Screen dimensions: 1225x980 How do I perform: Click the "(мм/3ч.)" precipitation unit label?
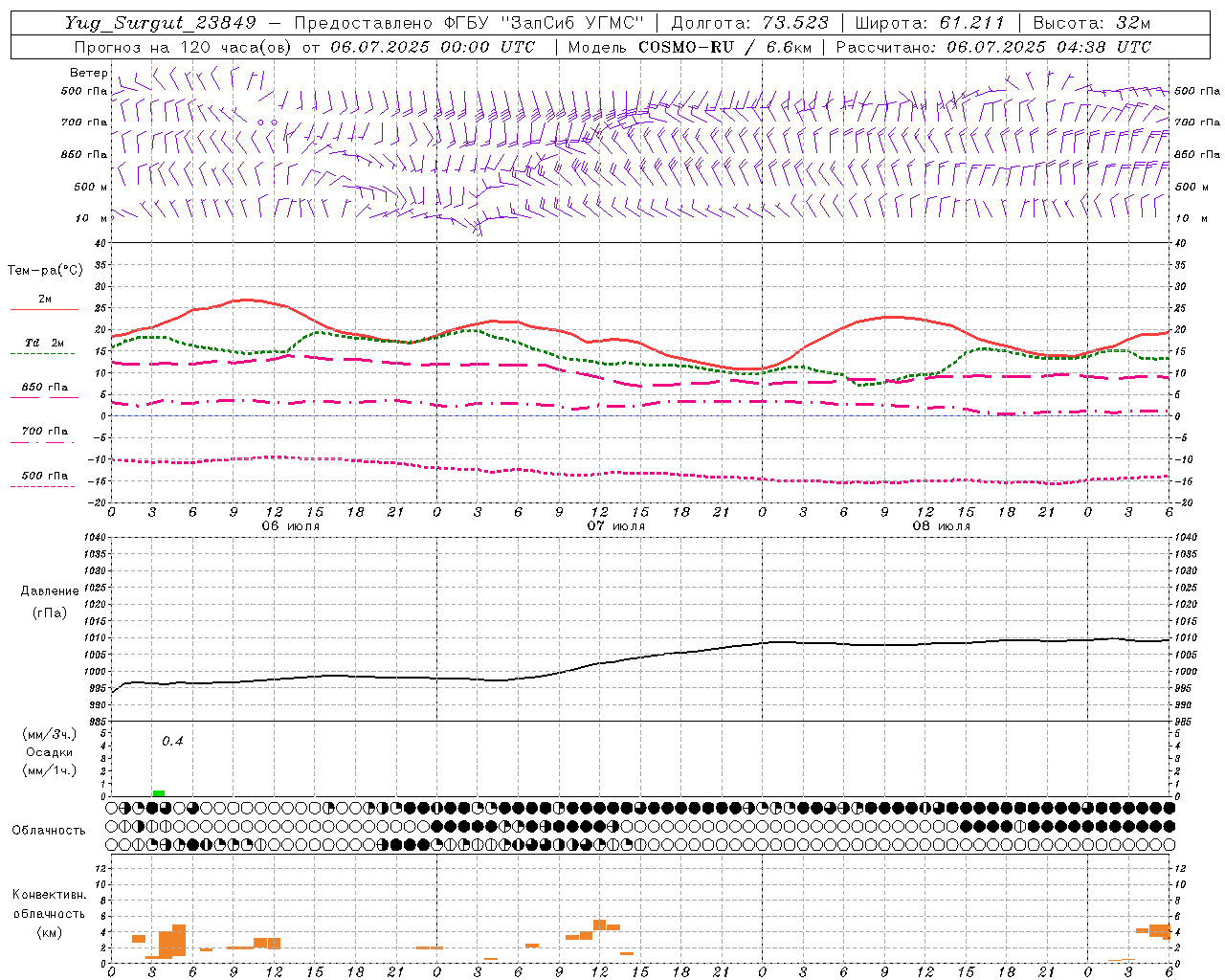[50, 734]
